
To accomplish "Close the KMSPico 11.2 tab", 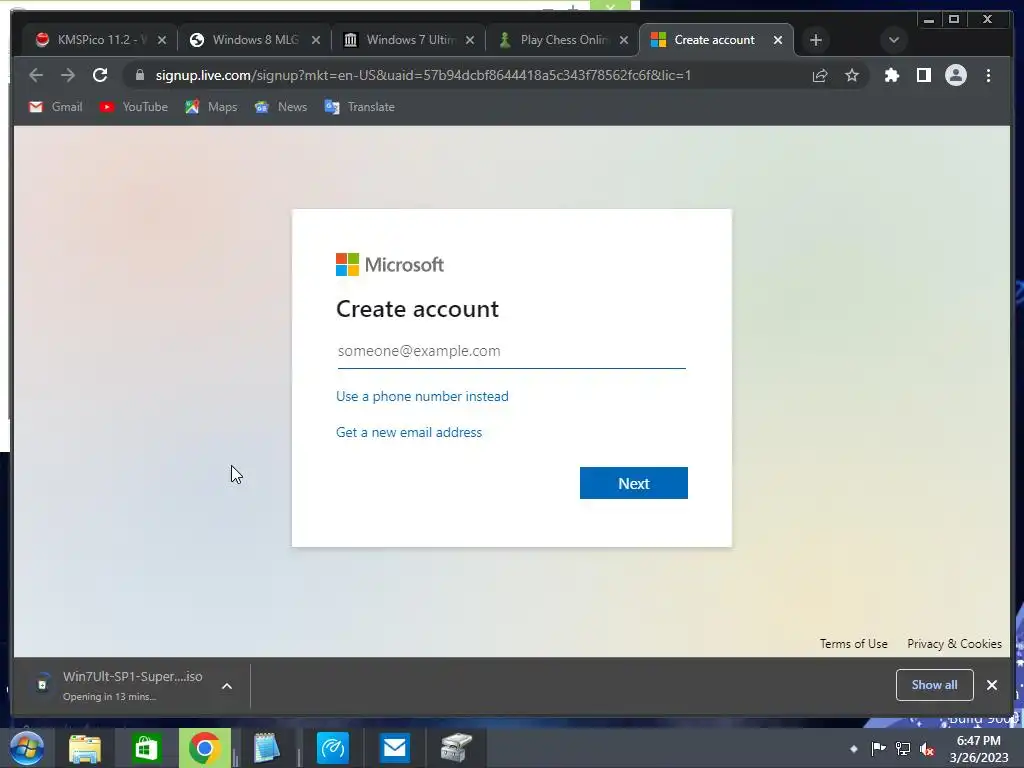I will (162, 40).
